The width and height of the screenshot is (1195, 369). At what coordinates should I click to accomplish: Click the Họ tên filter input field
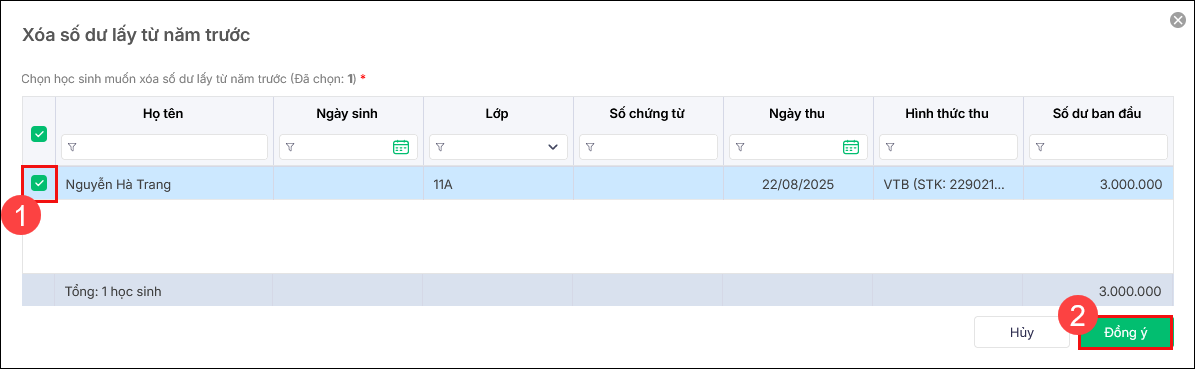(x=164, y=147)
